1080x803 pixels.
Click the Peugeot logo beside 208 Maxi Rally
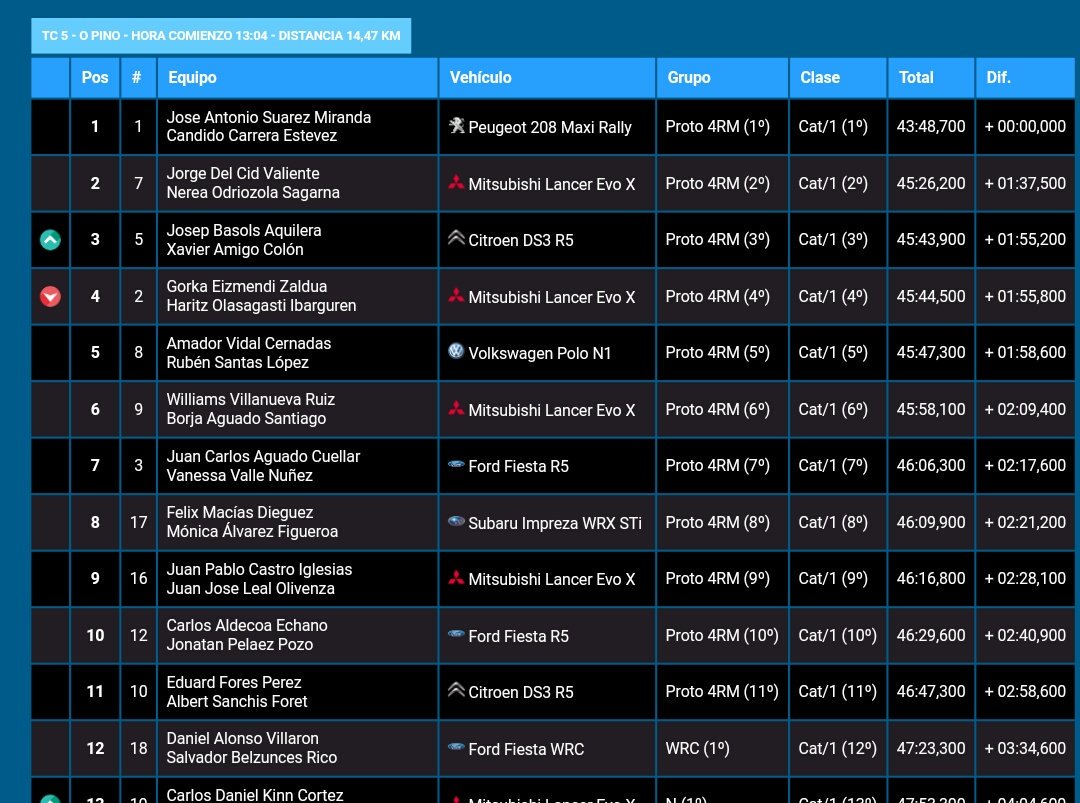pyautogui.click(x=456, y=125)
